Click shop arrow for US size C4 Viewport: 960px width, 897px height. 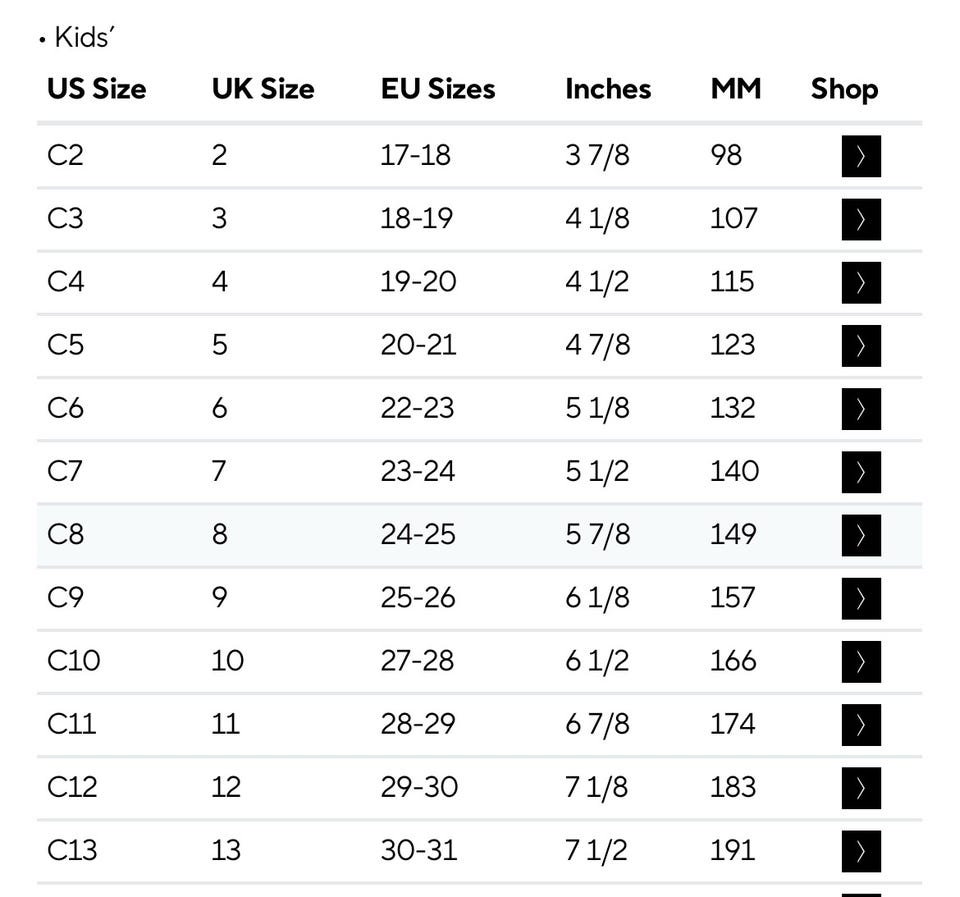pyautogui.click(x=860, y=282)
